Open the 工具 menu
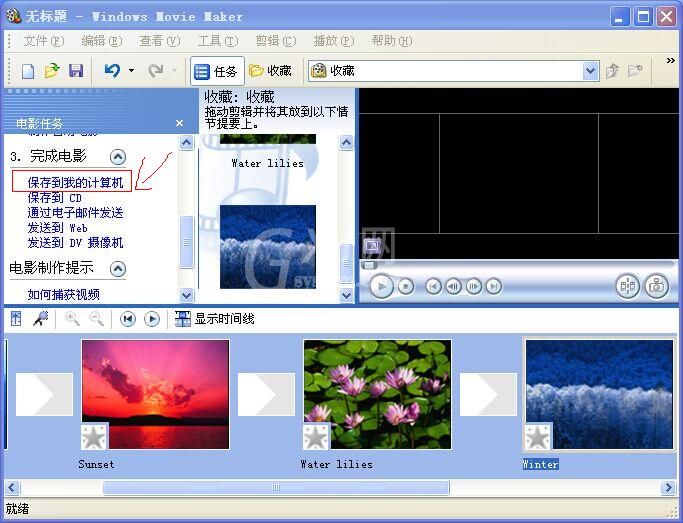Image resolution: width=683 pixels, height=523 pixels. pyautogui.click(x=218, y=41)
